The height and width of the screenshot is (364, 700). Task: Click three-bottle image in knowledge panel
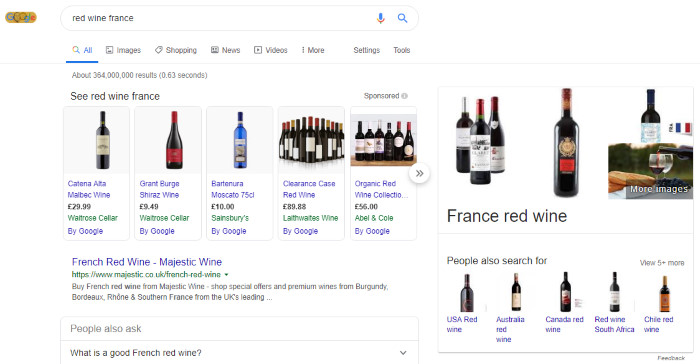pos(480,140)
